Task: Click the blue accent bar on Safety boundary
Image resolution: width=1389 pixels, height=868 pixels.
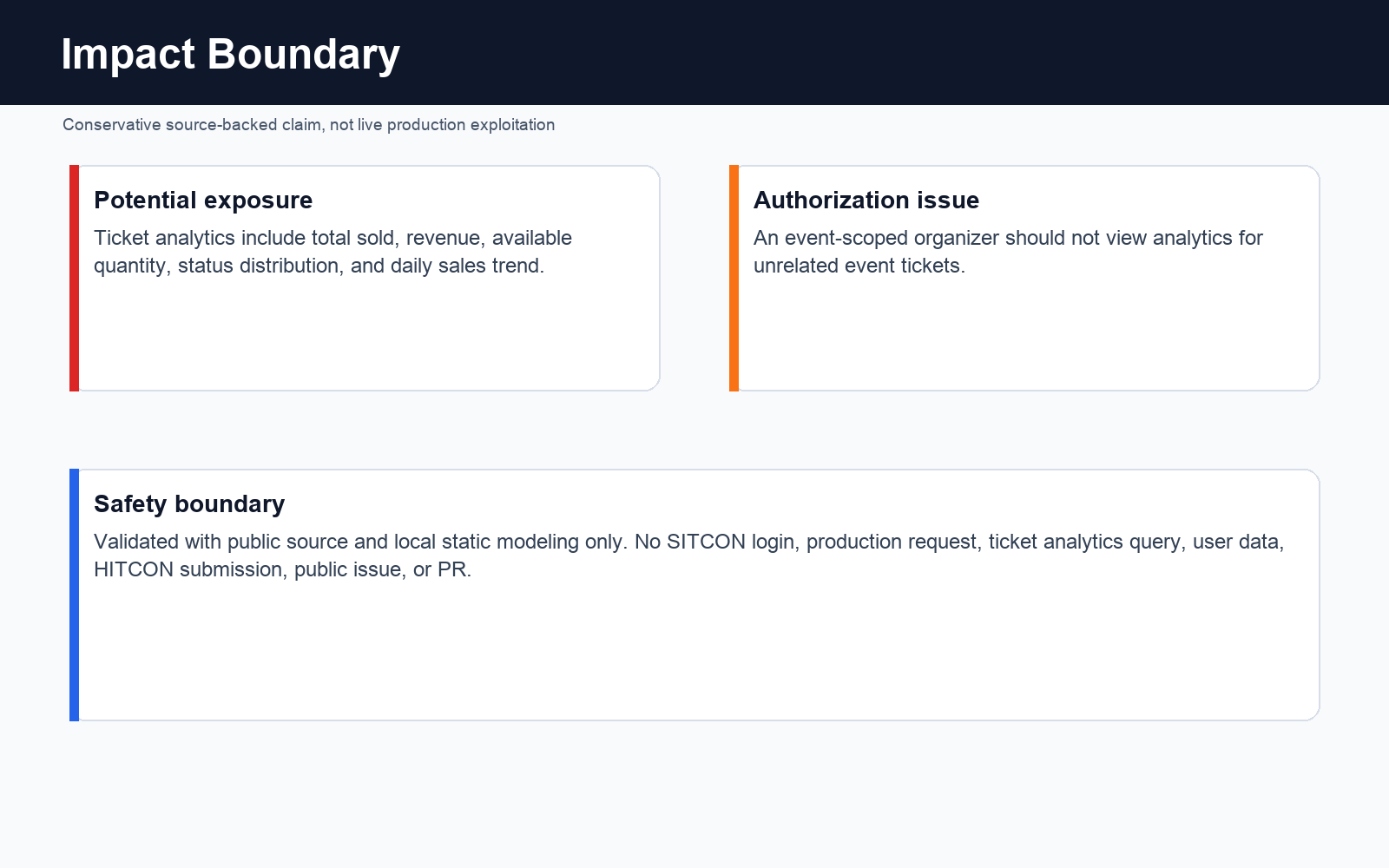Action: coord(74,595)
